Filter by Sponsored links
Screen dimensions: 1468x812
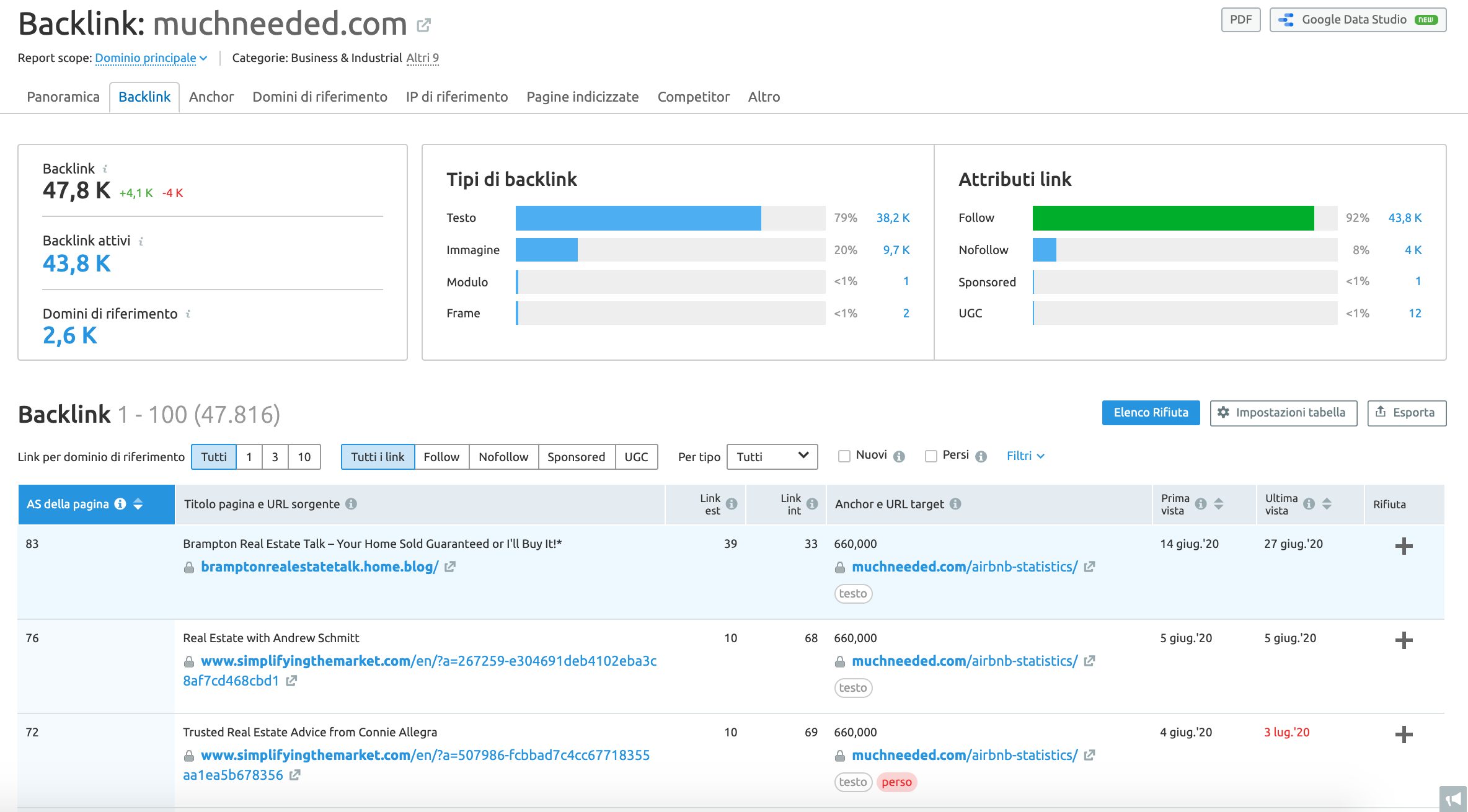576,457
